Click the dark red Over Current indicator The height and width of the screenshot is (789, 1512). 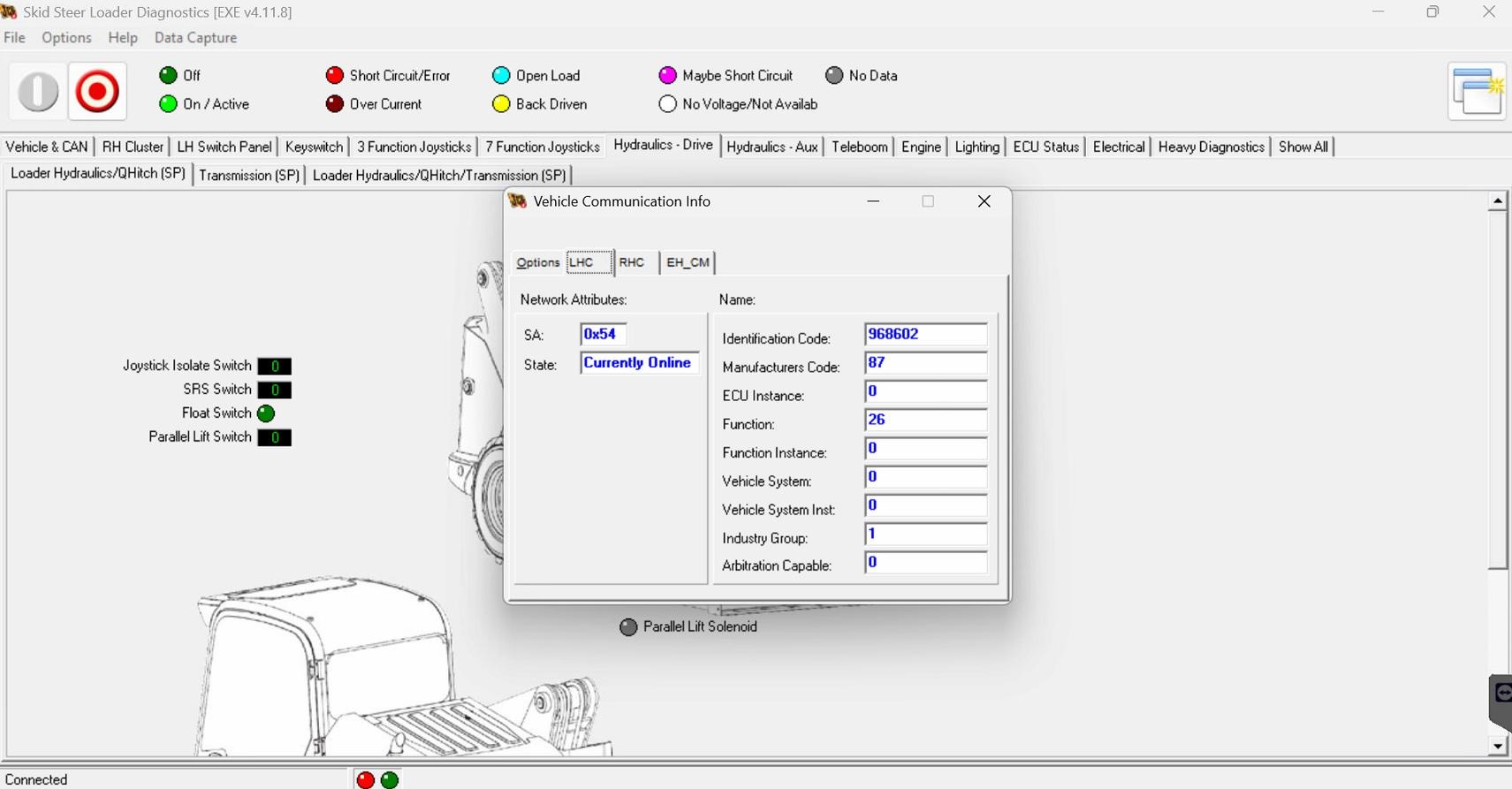coord(335,103)
